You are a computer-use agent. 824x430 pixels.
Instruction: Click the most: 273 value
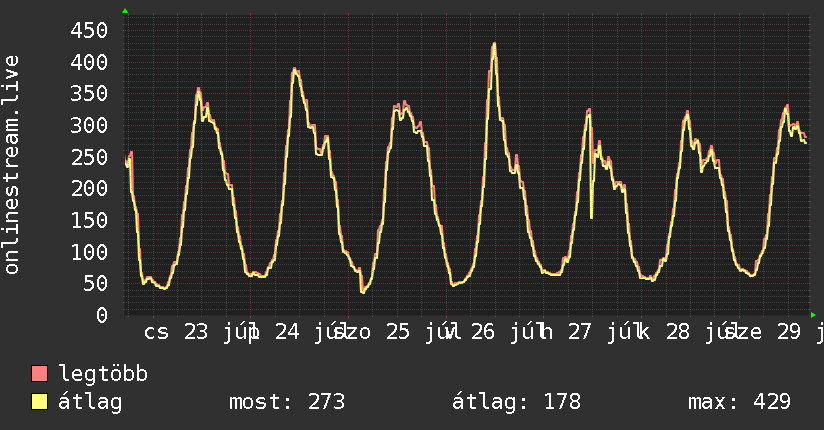click(287, 402)
